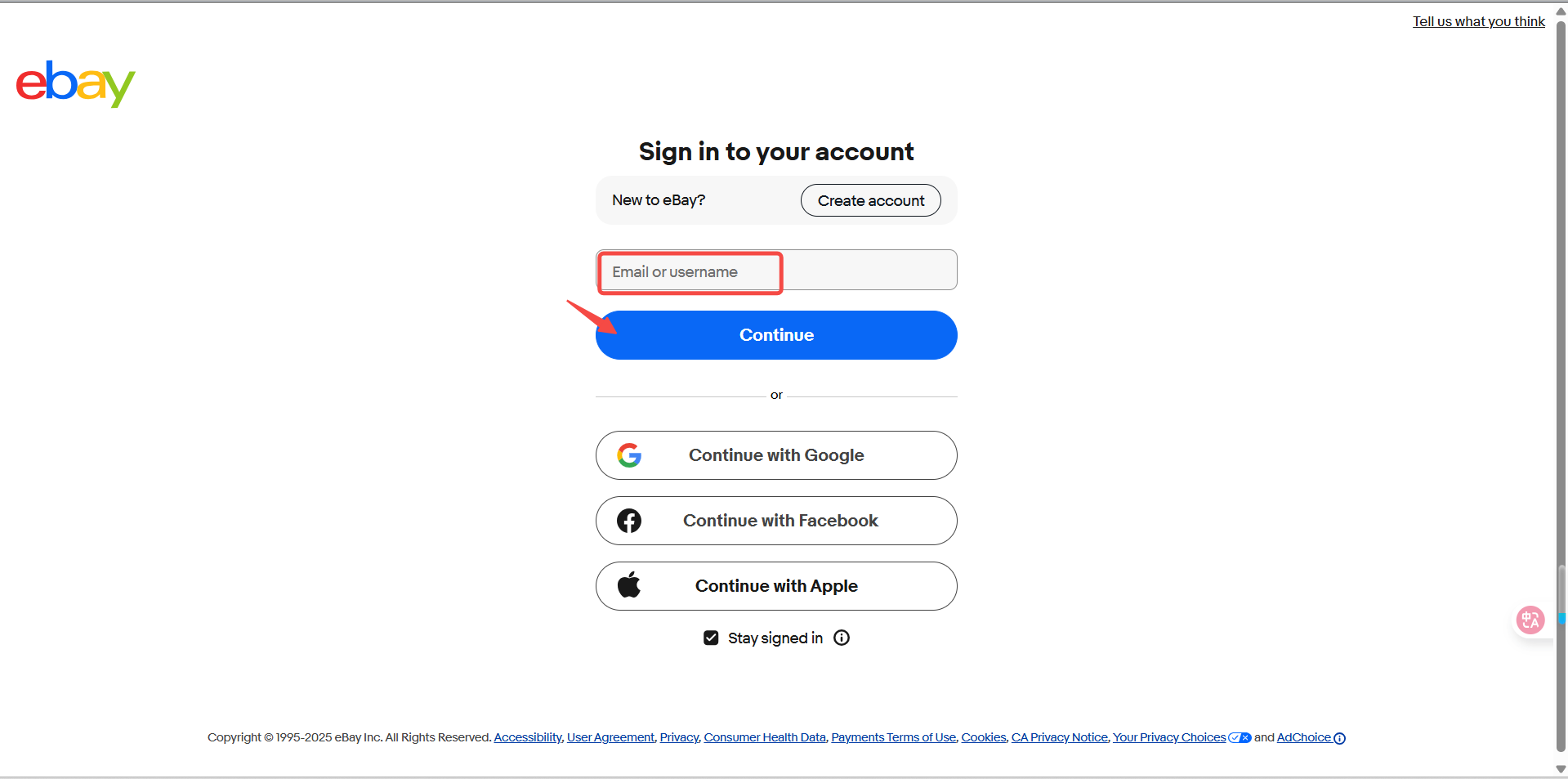The image size is (1568, 779).
Task: Click the Facebook logo icon
Action: click(x=629, y=521)
